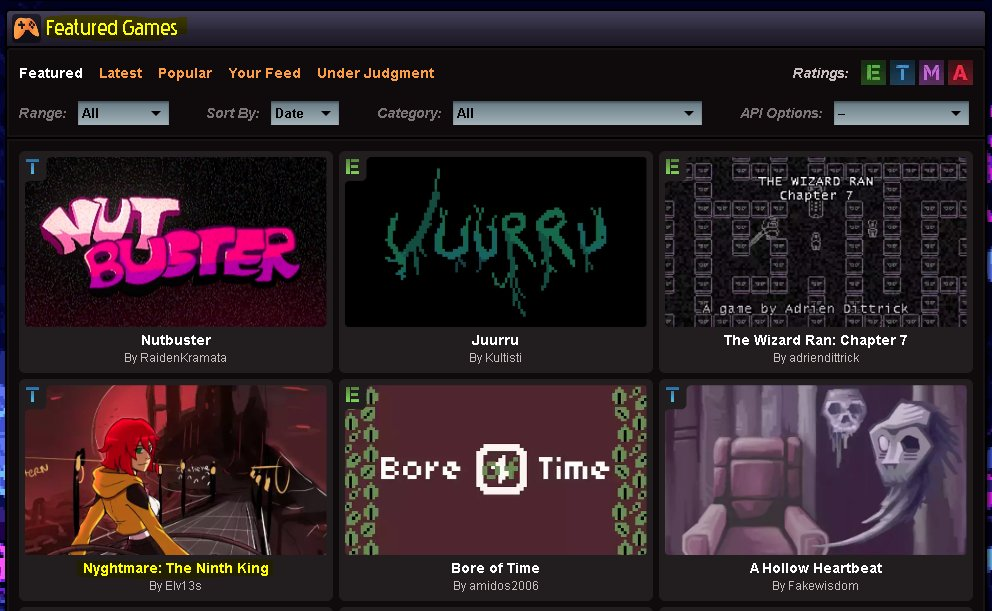Screen dimensions: 992x611
Task: Click the T rating badge on A Hollow Heartbeat
Action: (x=672, y=395)
